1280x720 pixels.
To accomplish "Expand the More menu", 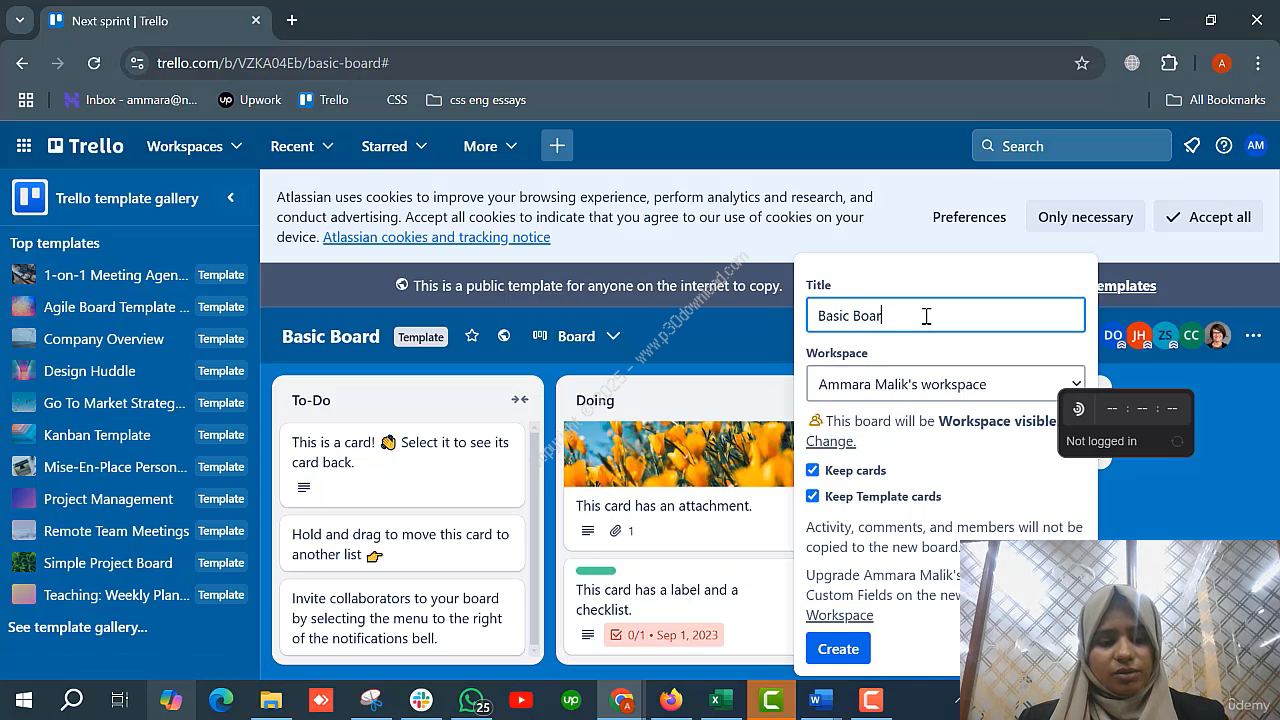I will 490,146.
